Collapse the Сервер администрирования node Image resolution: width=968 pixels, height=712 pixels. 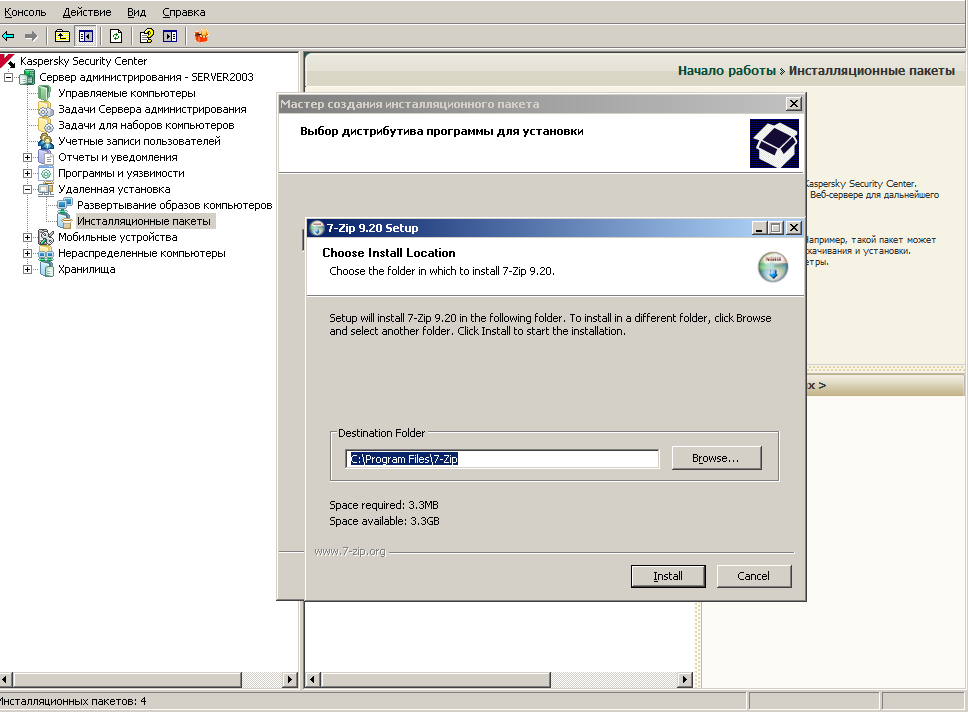8,77
